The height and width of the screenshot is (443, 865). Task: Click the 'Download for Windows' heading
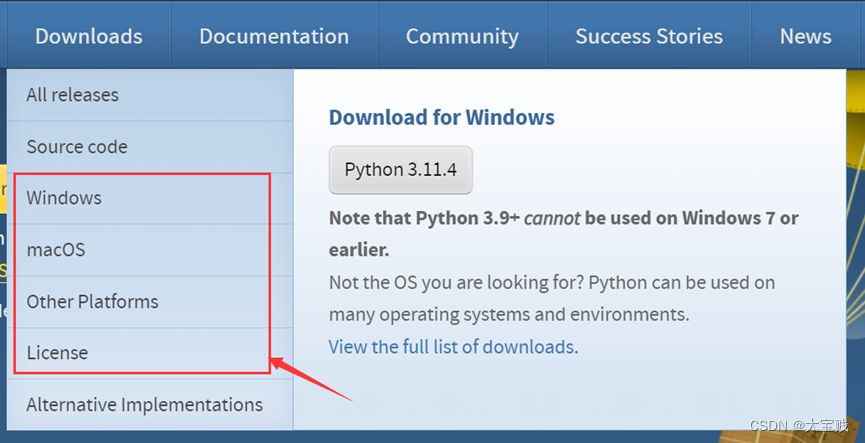[x=442, y=118]
